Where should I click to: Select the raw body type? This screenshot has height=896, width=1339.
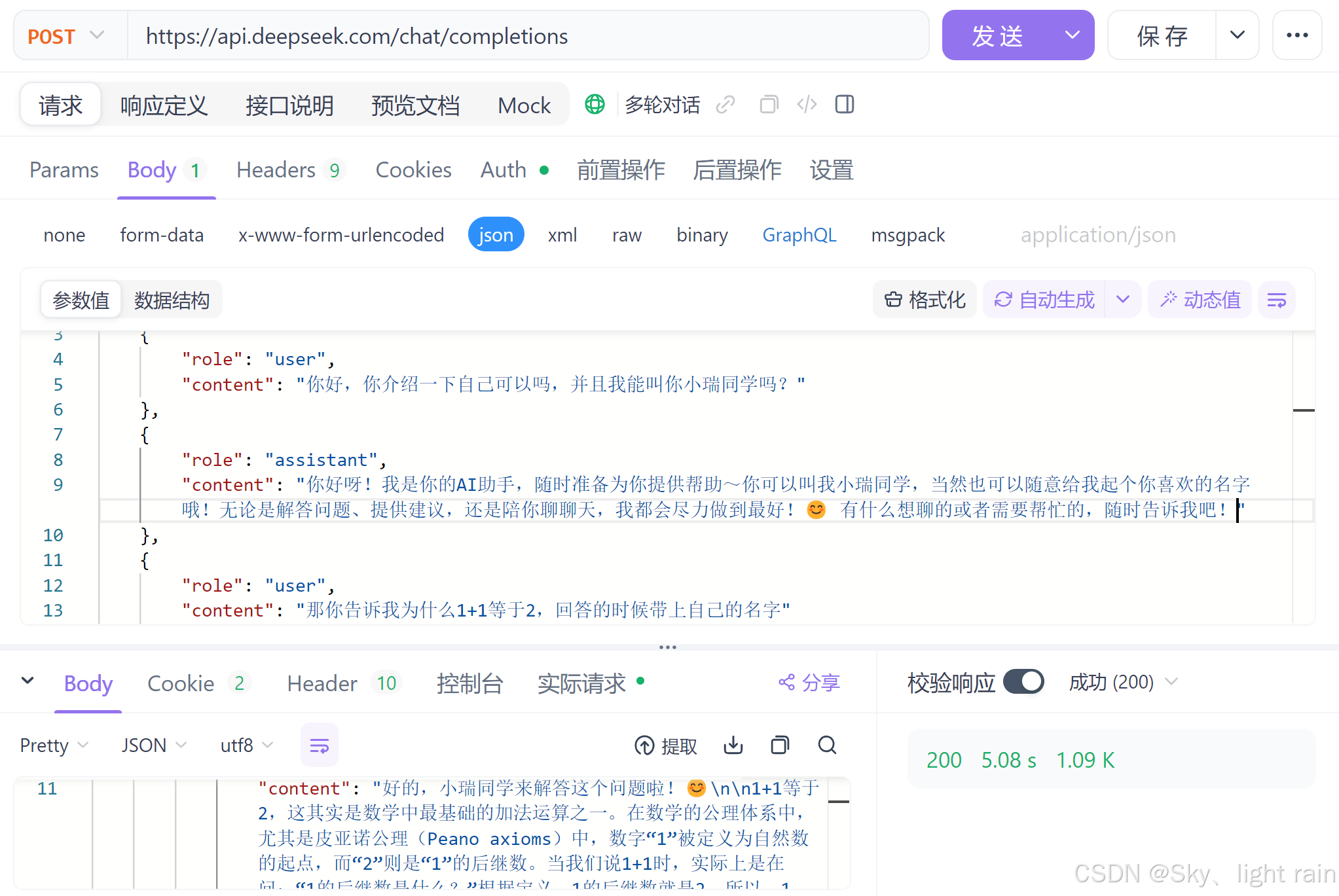pyautogui.click(x=627, y=235)
